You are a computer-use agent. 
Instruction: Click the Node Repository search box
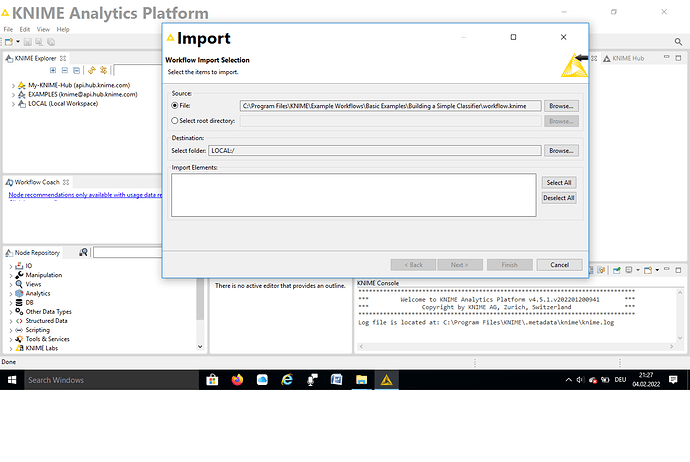[128, 253]
